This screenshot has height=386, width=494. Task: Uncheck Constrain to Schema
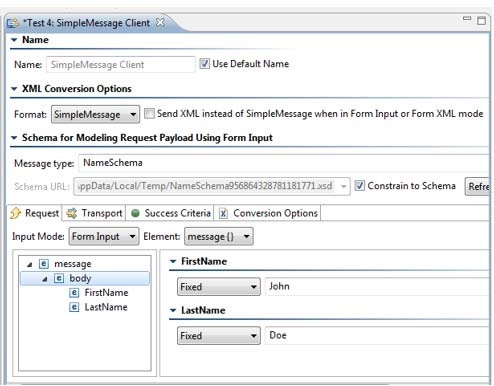click(359, 186)
